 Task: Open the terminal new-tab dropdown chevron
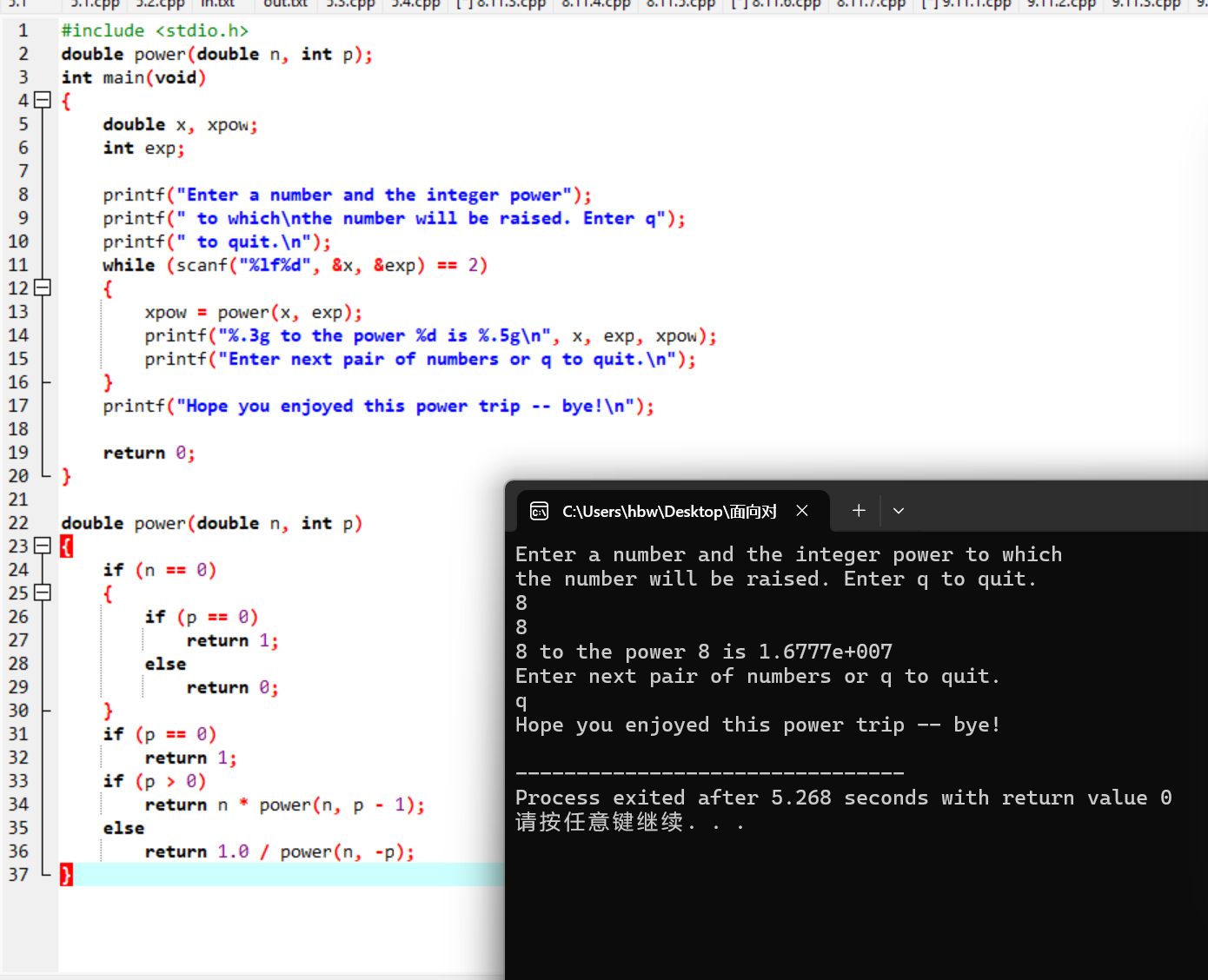pos(899,511)
